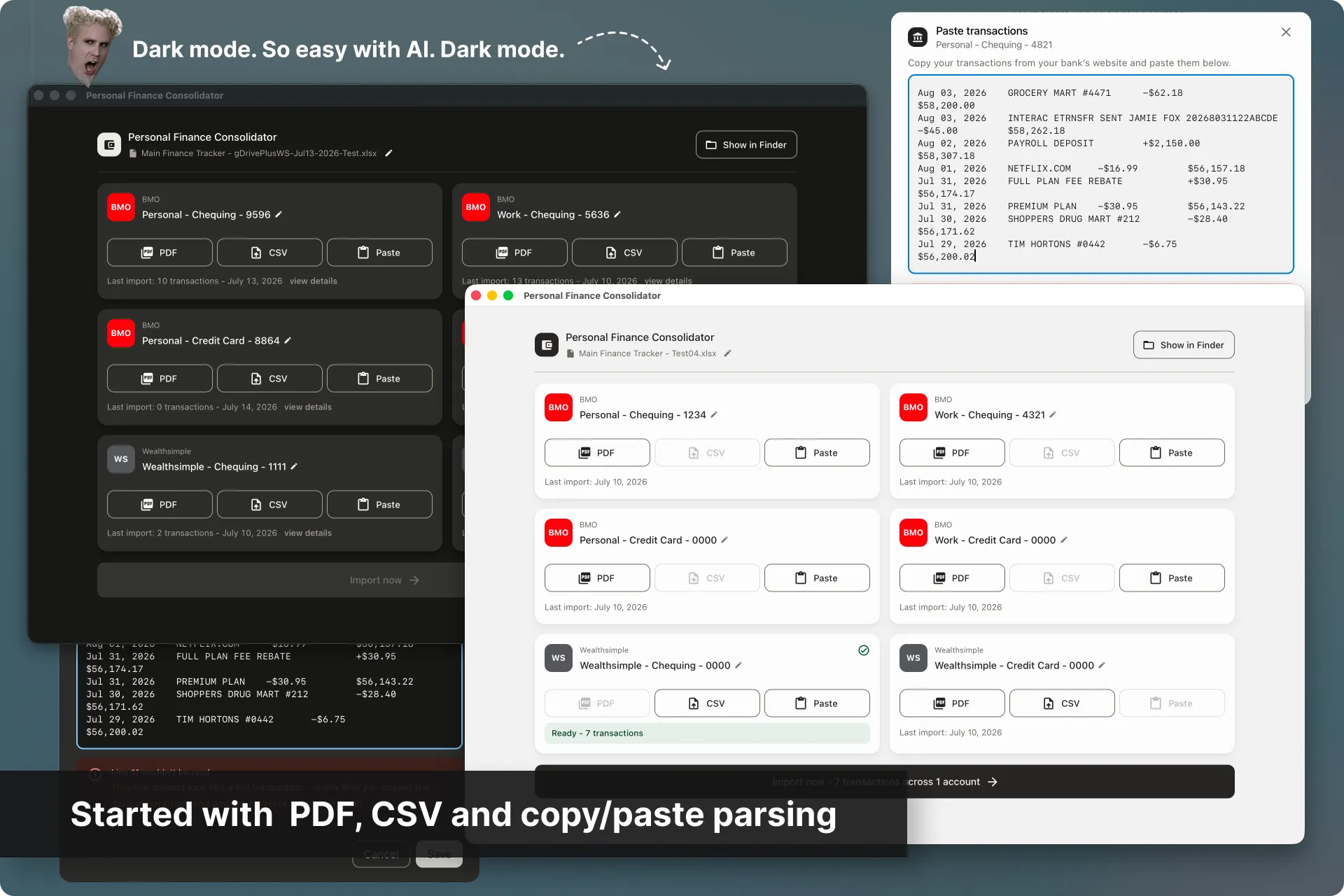Click Paste for Work - Credit Card - 0000
The height and width of the screenshot is (896, 1344).
[x=1172, y=578]
